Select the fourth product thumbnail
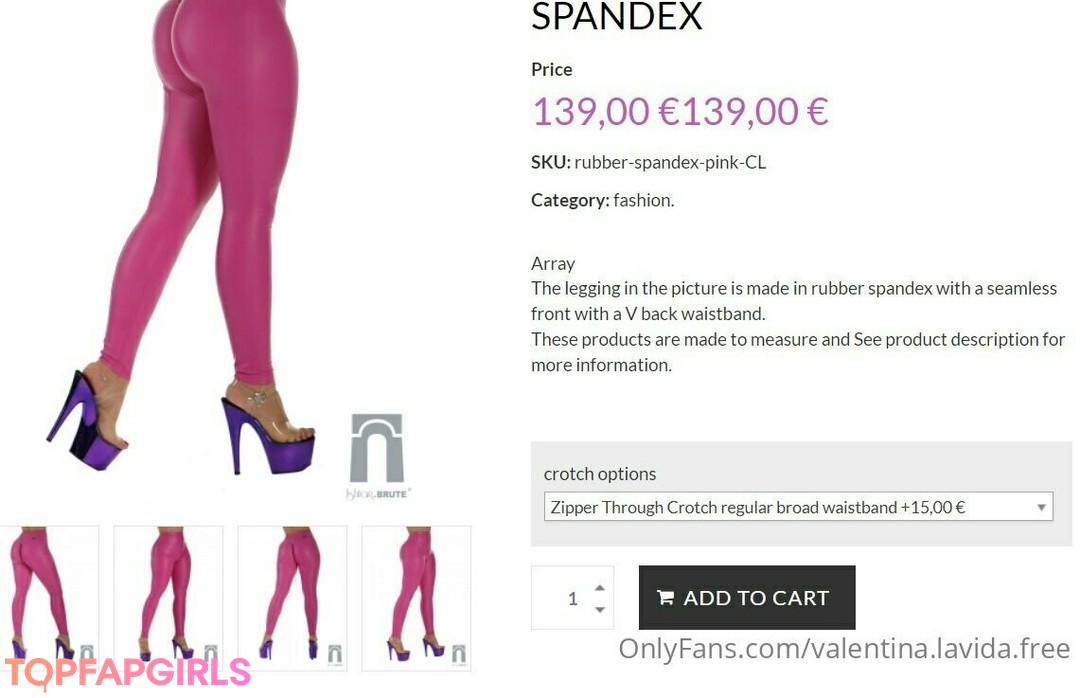 [416, 597]
